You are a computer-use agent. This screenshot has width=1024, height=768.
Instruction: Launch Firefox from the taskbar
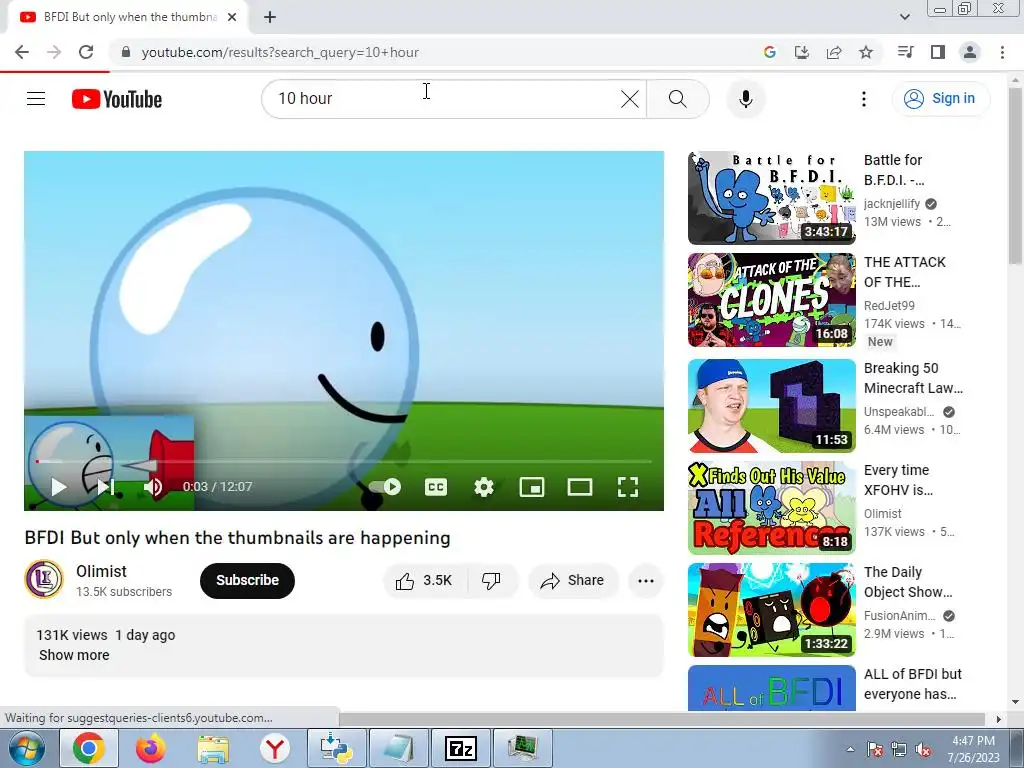[x=150, y=748]
